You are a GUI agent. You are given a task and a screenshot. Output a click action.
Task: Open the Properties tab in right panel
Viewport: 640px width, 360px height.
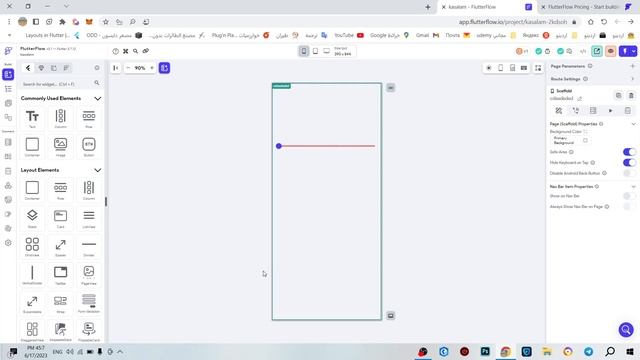[x=558, y=111]
